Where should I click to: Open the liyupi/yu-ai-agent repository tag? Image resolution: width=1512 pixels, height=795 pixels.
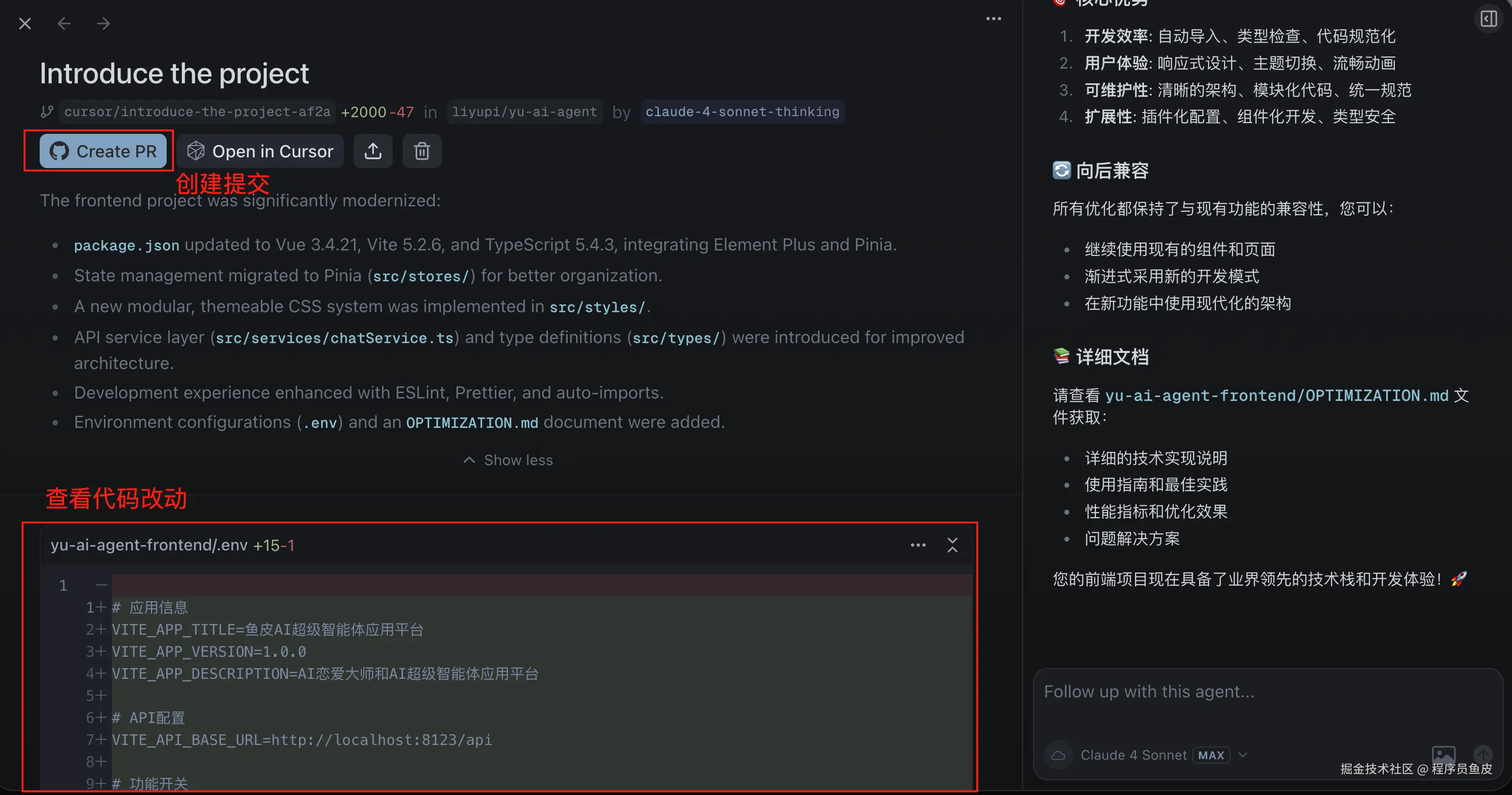click(x=524, y=112)
